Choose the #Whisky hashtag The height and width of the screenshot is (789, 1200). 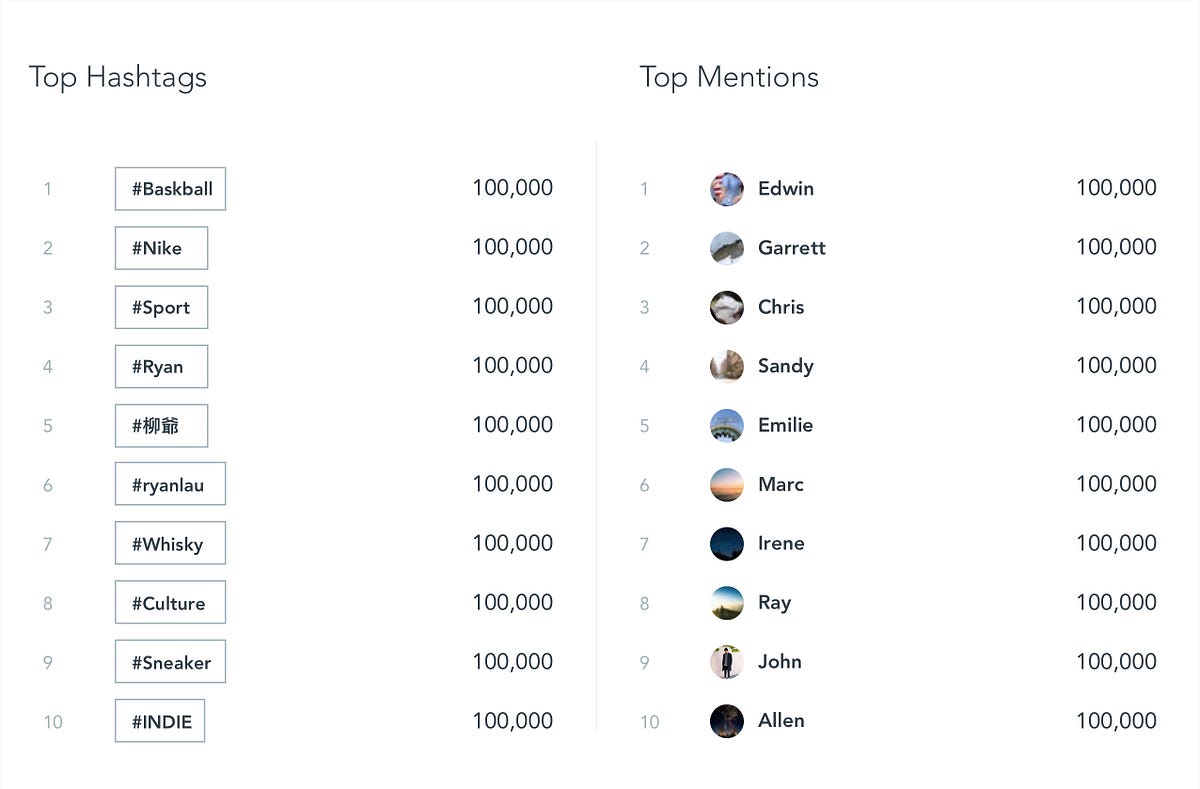click(171, 543)
